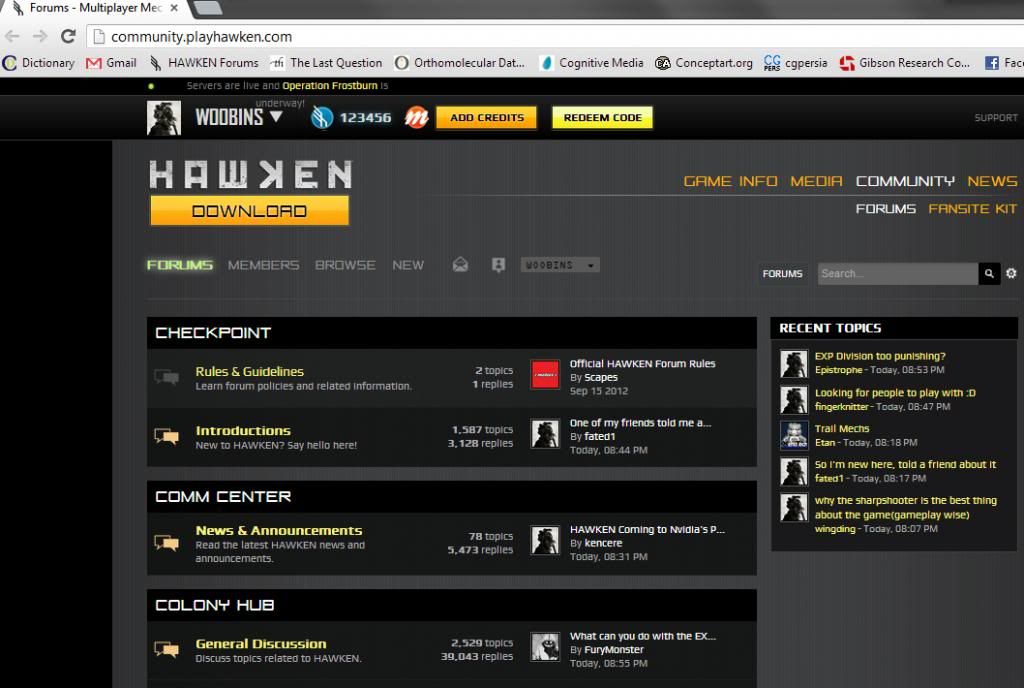The height and width of the screenshot is (688, 1024).
Task: Click the FORUMS search scope selector
Action: coord(782,274)
